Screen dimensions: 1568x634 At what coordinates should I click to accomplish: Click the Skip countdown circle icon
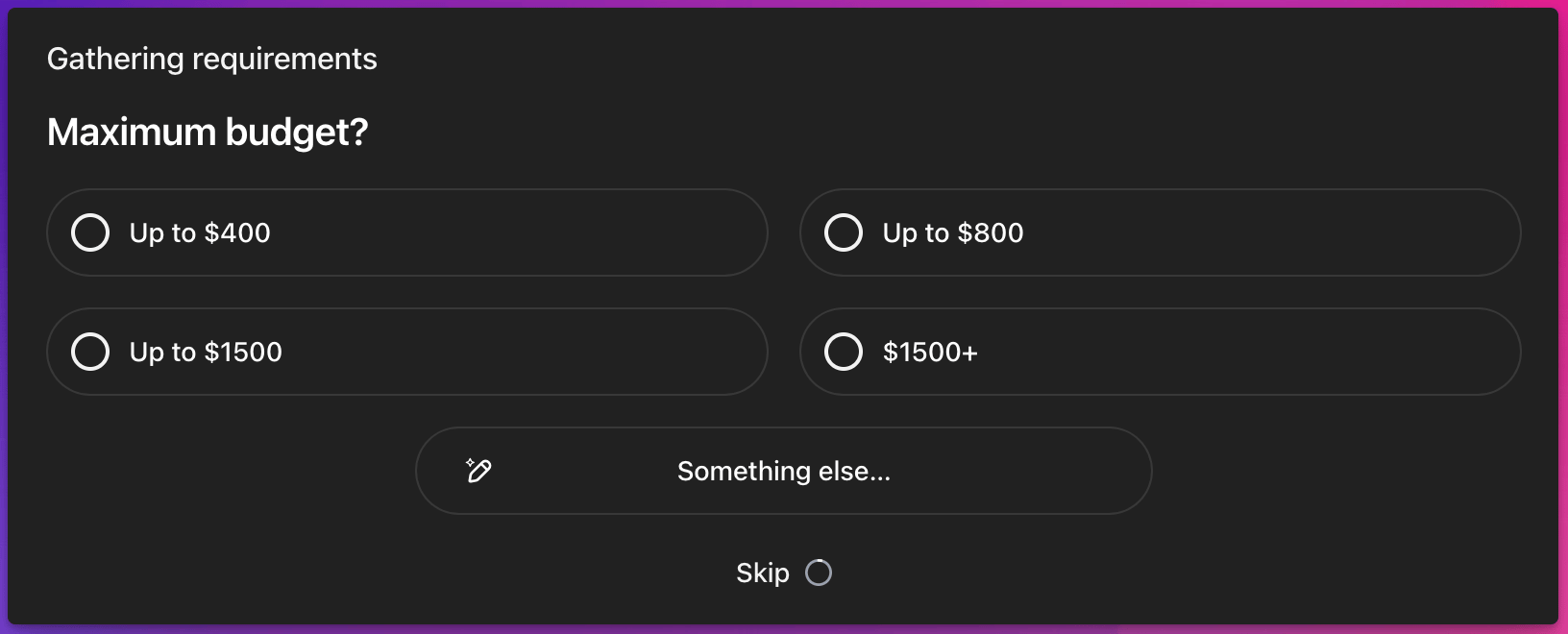[x=819, y=573]
